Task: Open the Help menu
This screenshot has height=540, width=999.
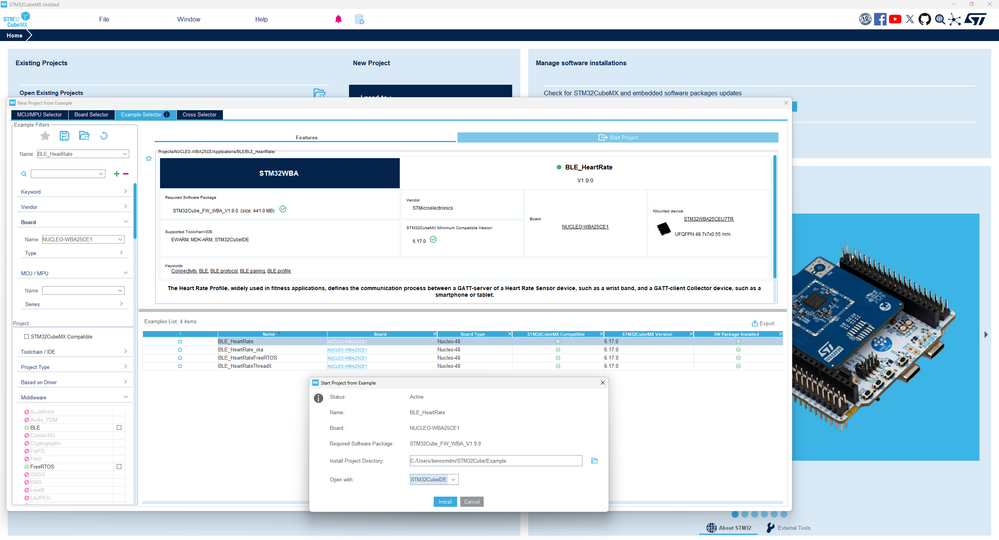Action: (261, 19)
